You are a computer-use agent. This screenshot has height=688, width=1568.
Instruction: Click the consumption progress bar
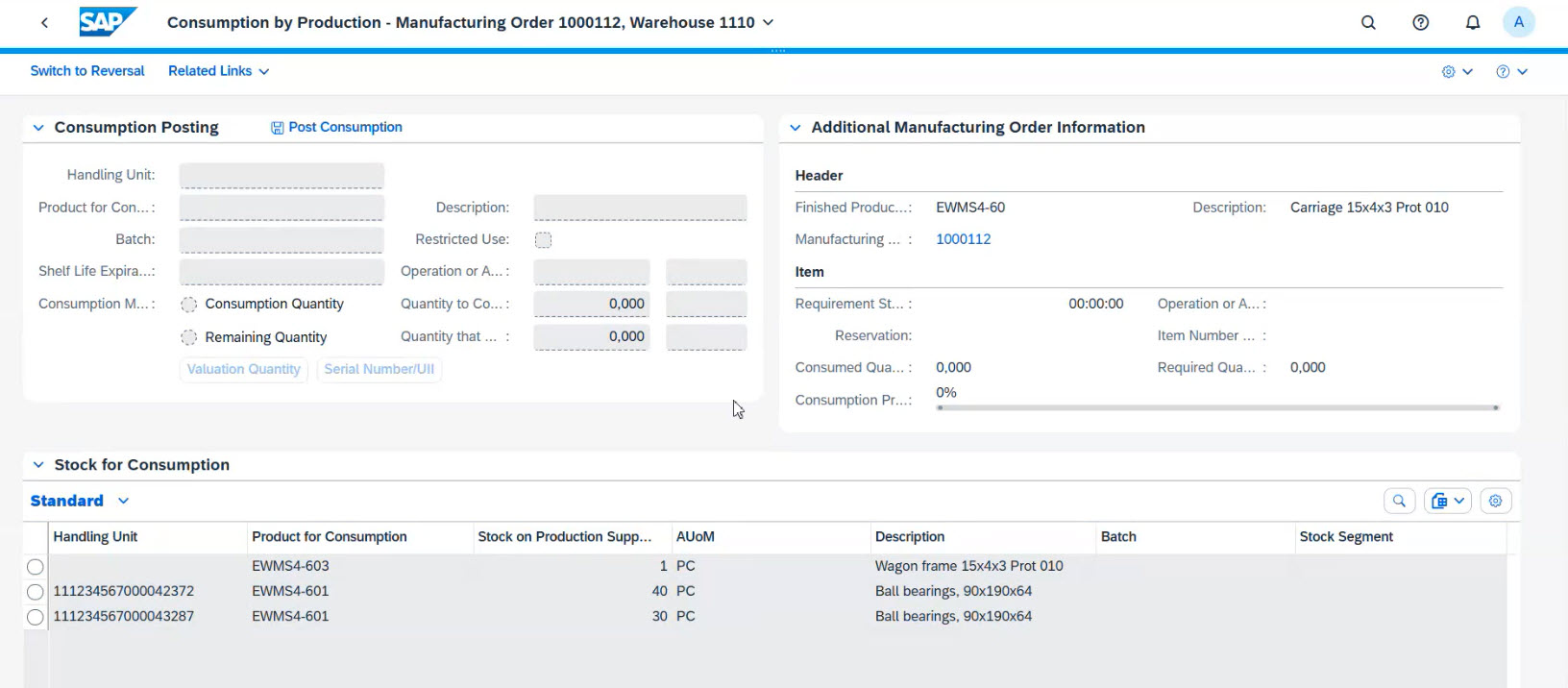coord(1217,407)
